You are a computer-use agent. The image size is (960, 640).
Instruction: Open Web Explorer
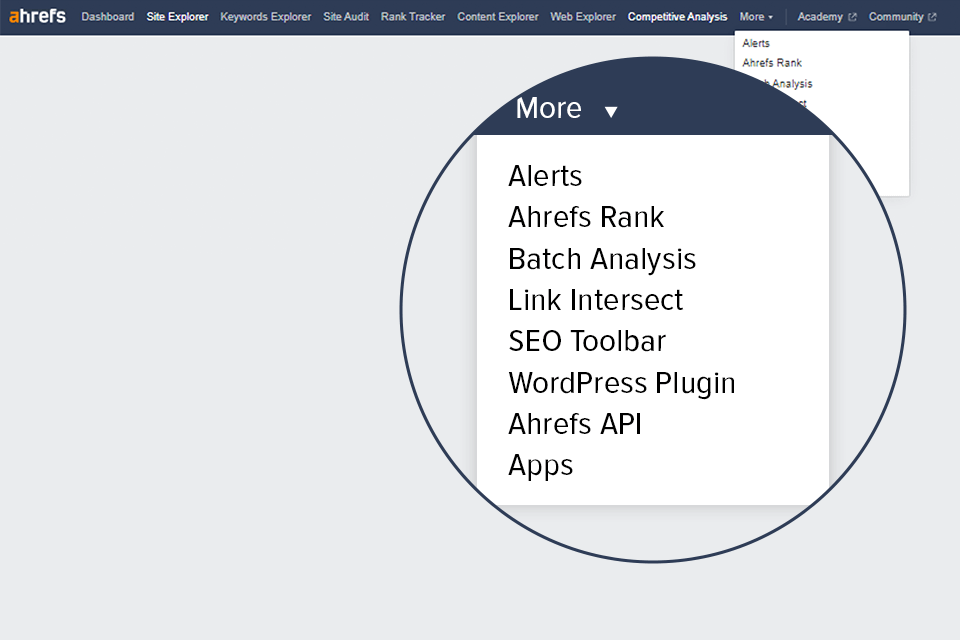[583, 17]
